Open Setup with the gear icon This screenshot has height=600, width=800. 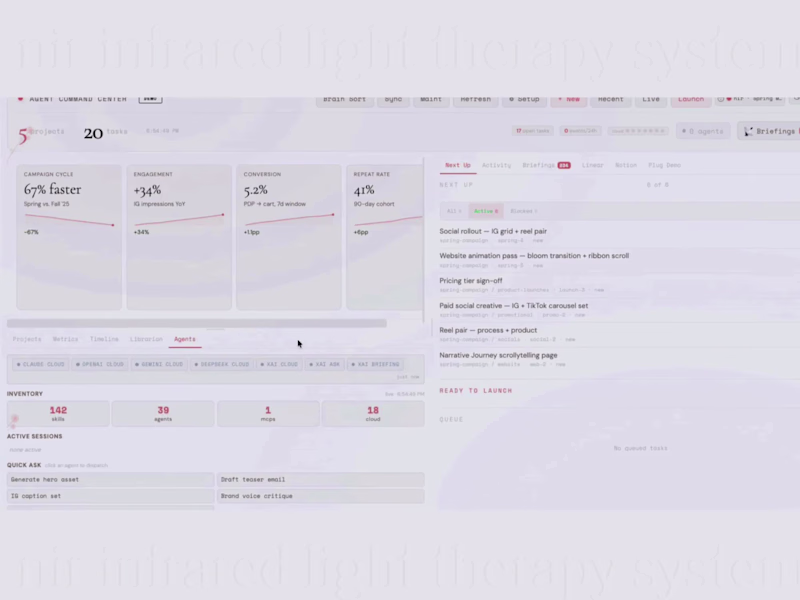coord(524,99)
